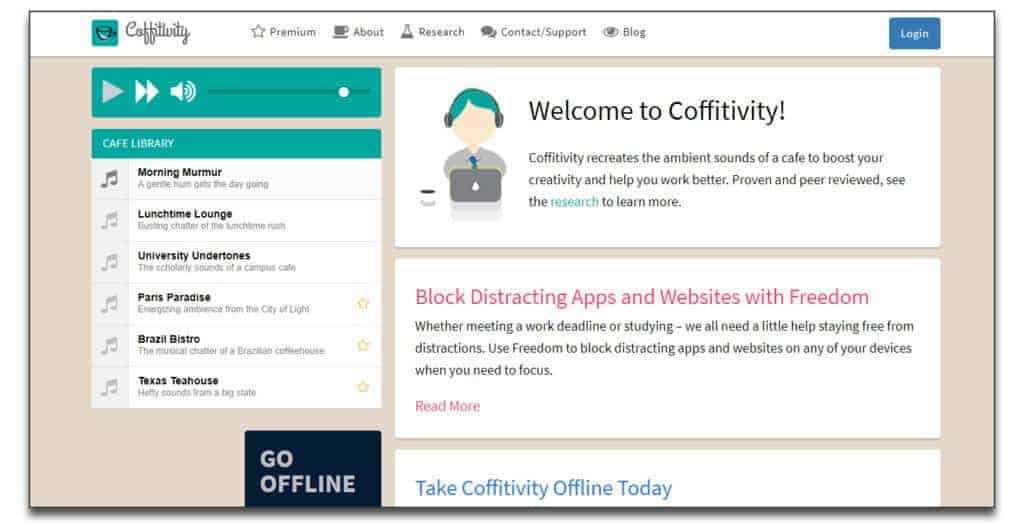Screen dimensions: 1024x527
Task: Click the coffee mug icon beside About
Action: 340,31
